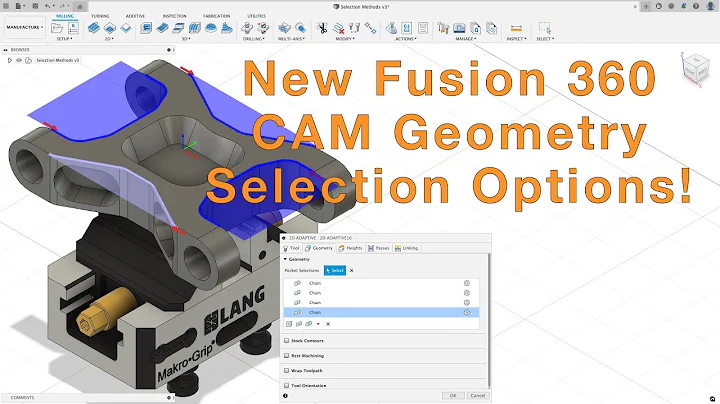Open the Tool tab in 2D Adaptive dialog
This screenshot has width=720, height=404.
[291, 248]
